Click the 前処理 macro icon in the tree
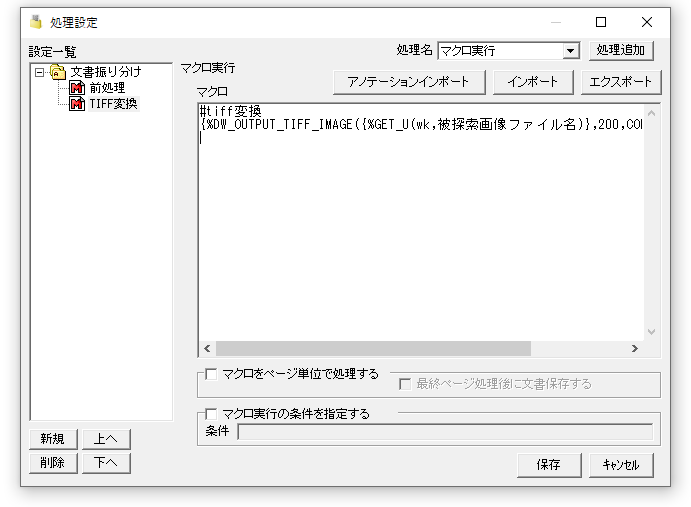Image resolution: width=691 pixels, height=507 pixels. coord(77,88)
